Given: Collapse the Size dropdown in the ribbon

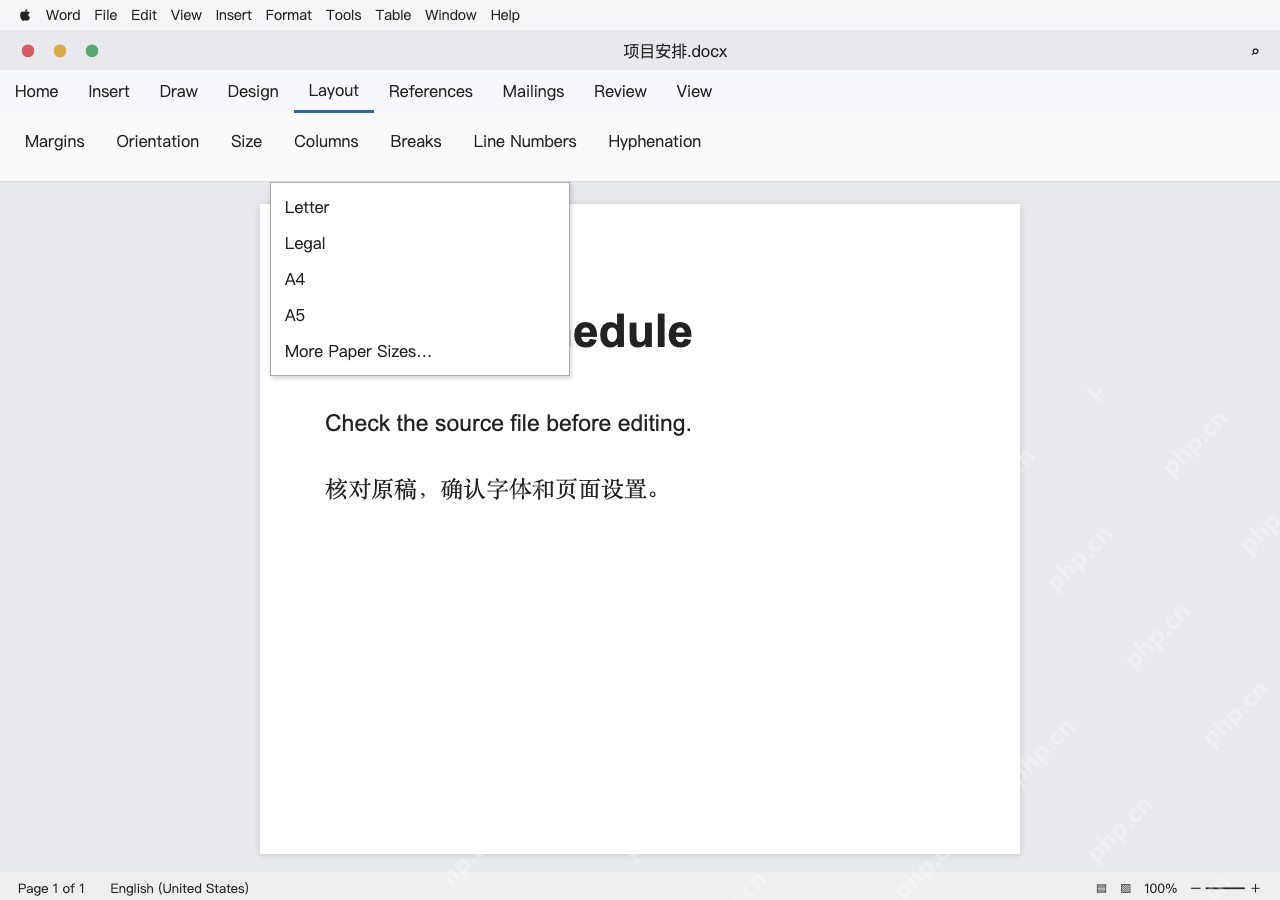Looking at the screenshot, I should point(246,141).
